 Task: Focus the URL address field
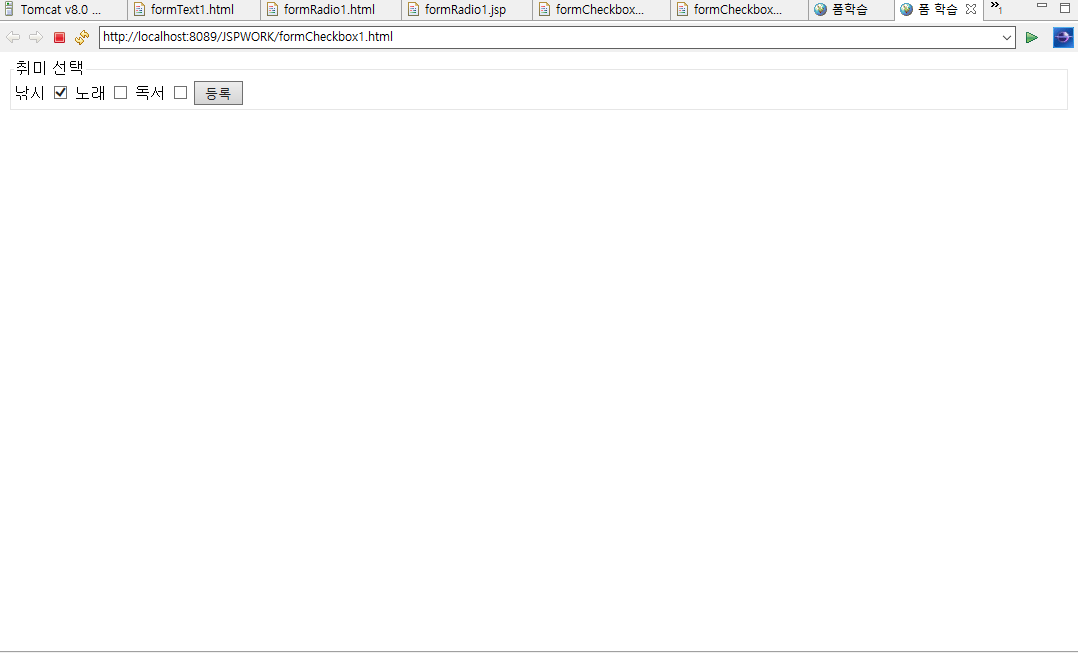[x=550, y=37]
